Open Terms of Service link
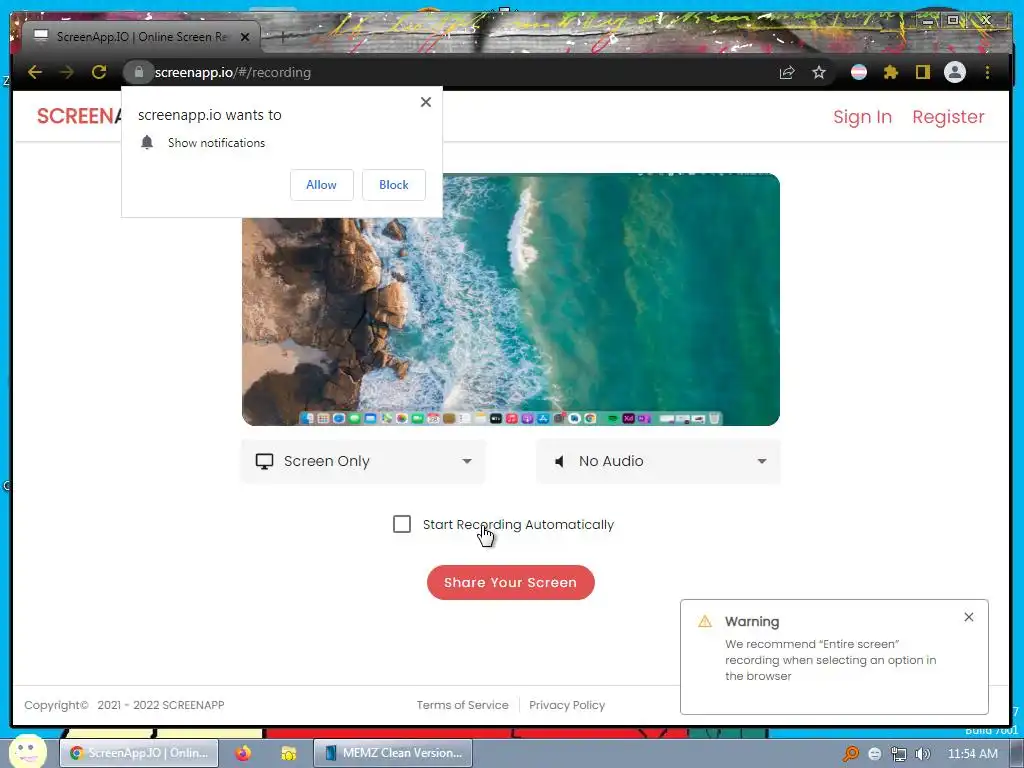This screenshot has height=768, width=1024. [462, 705]
